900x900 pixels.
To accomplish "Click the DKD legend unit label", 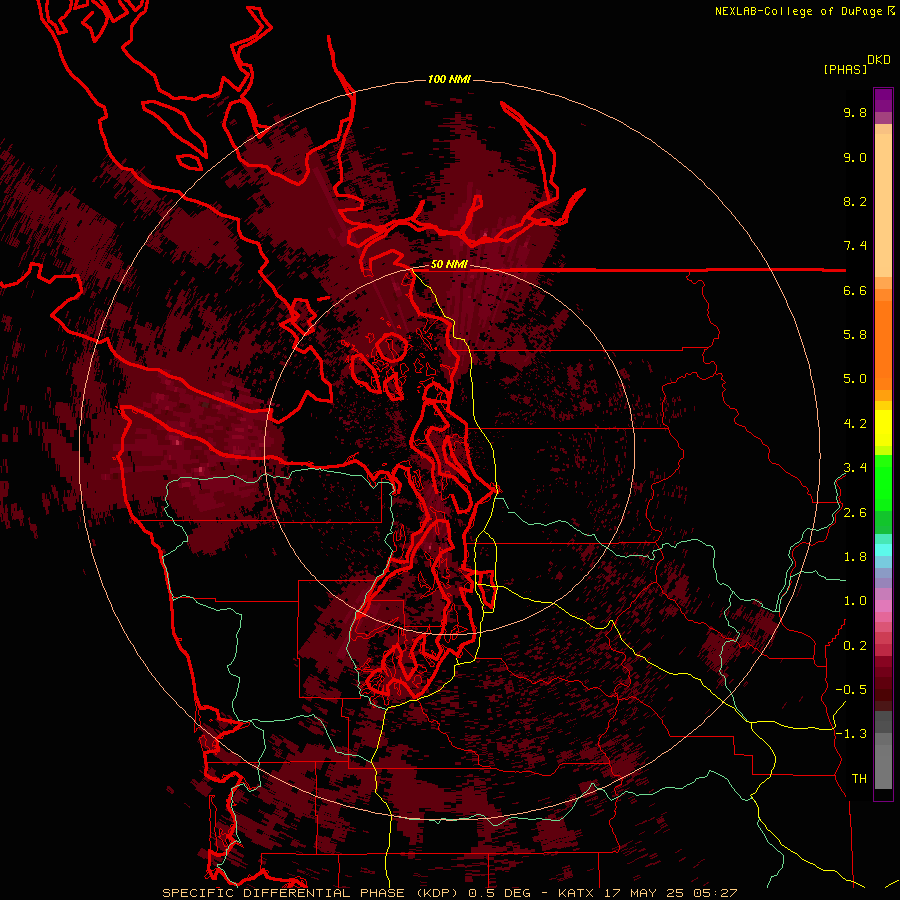I will pyautogui.click(x=879, y=60).
